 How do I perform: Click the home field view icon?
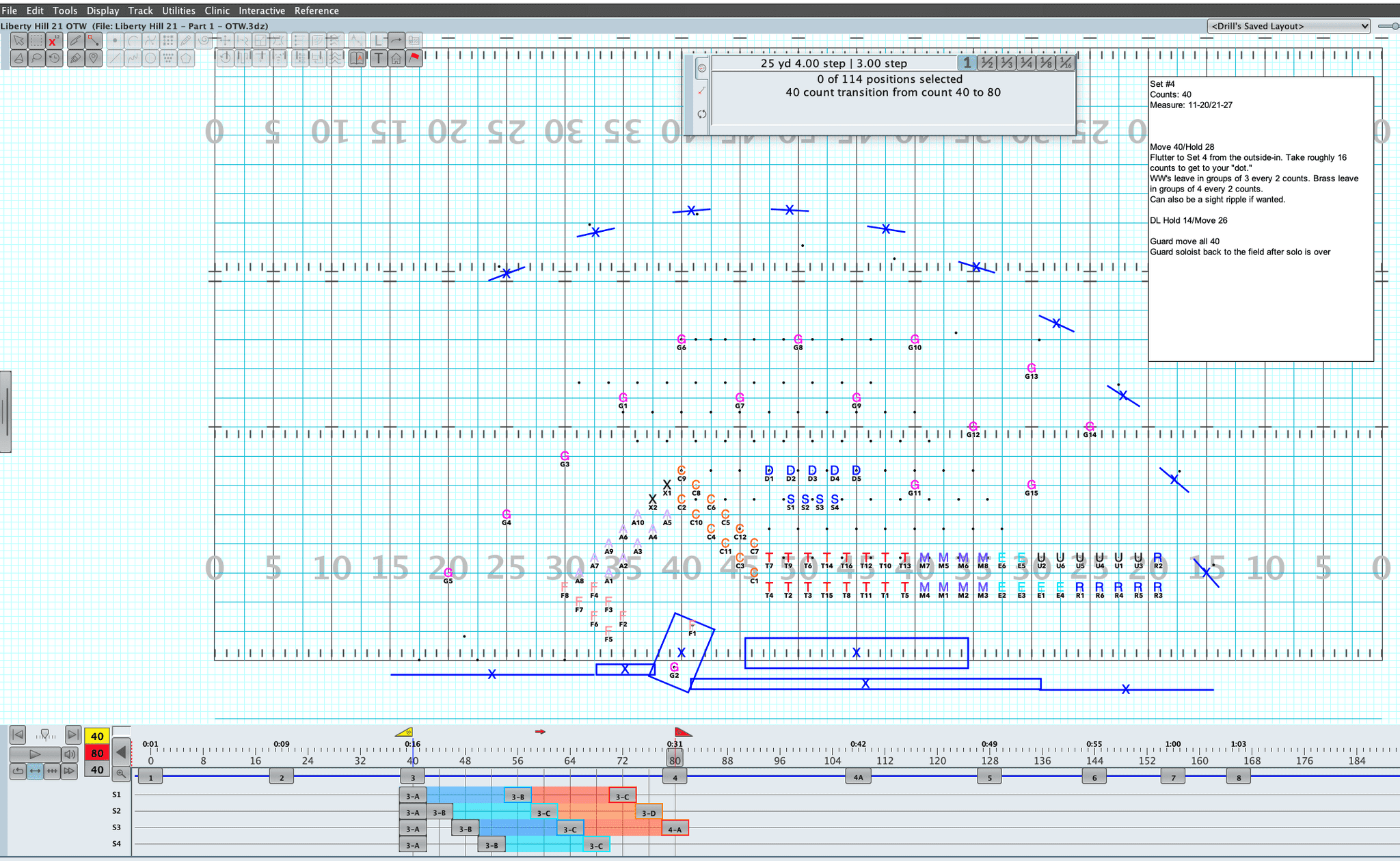[x=396, y=58]
